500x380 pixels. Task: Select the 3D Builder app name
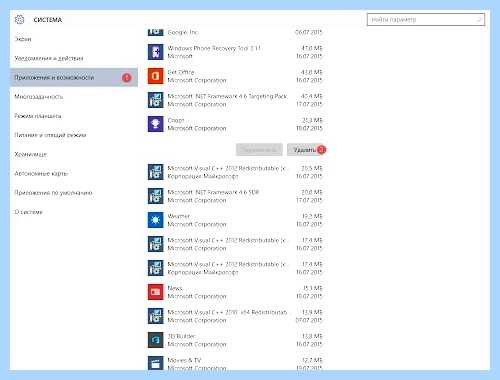tap(181, 336)
